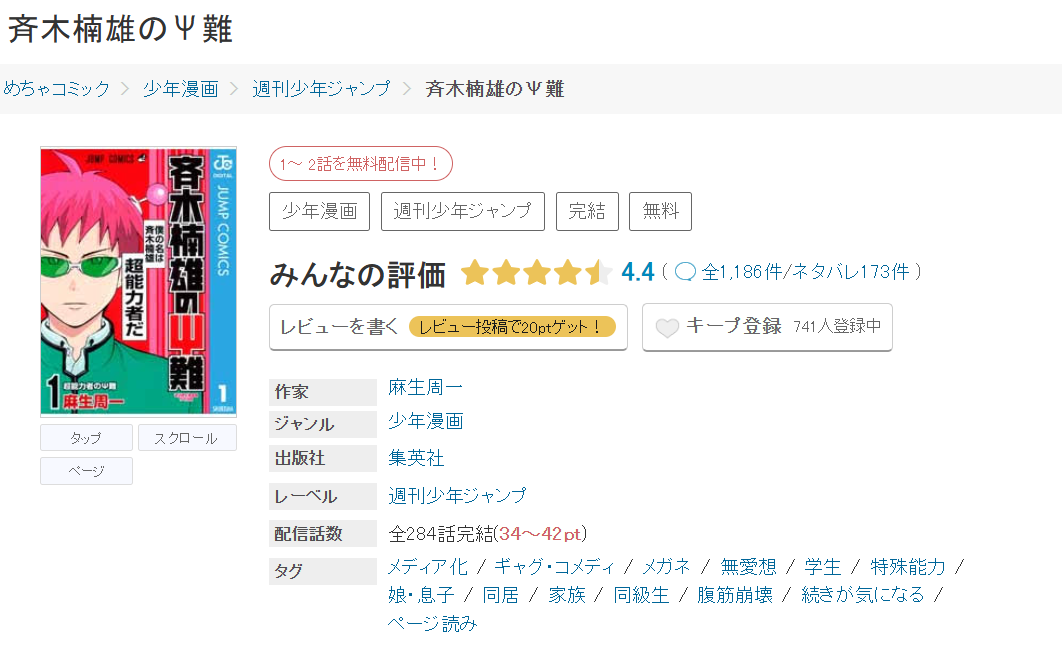Click the キープ登録 heart icon
Screen dimensions: 1062x654
[x=670, y=327]
